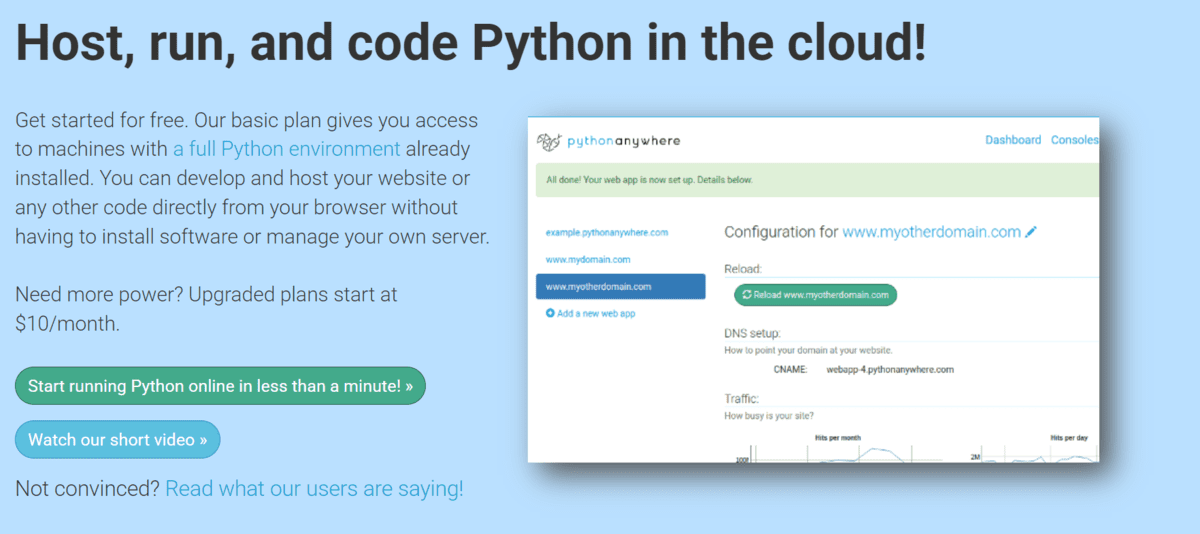This screenshot has height=534, width=1200.
Task: Click the plus icon beside 'Add a new web app'
Action: click(550, 313)
